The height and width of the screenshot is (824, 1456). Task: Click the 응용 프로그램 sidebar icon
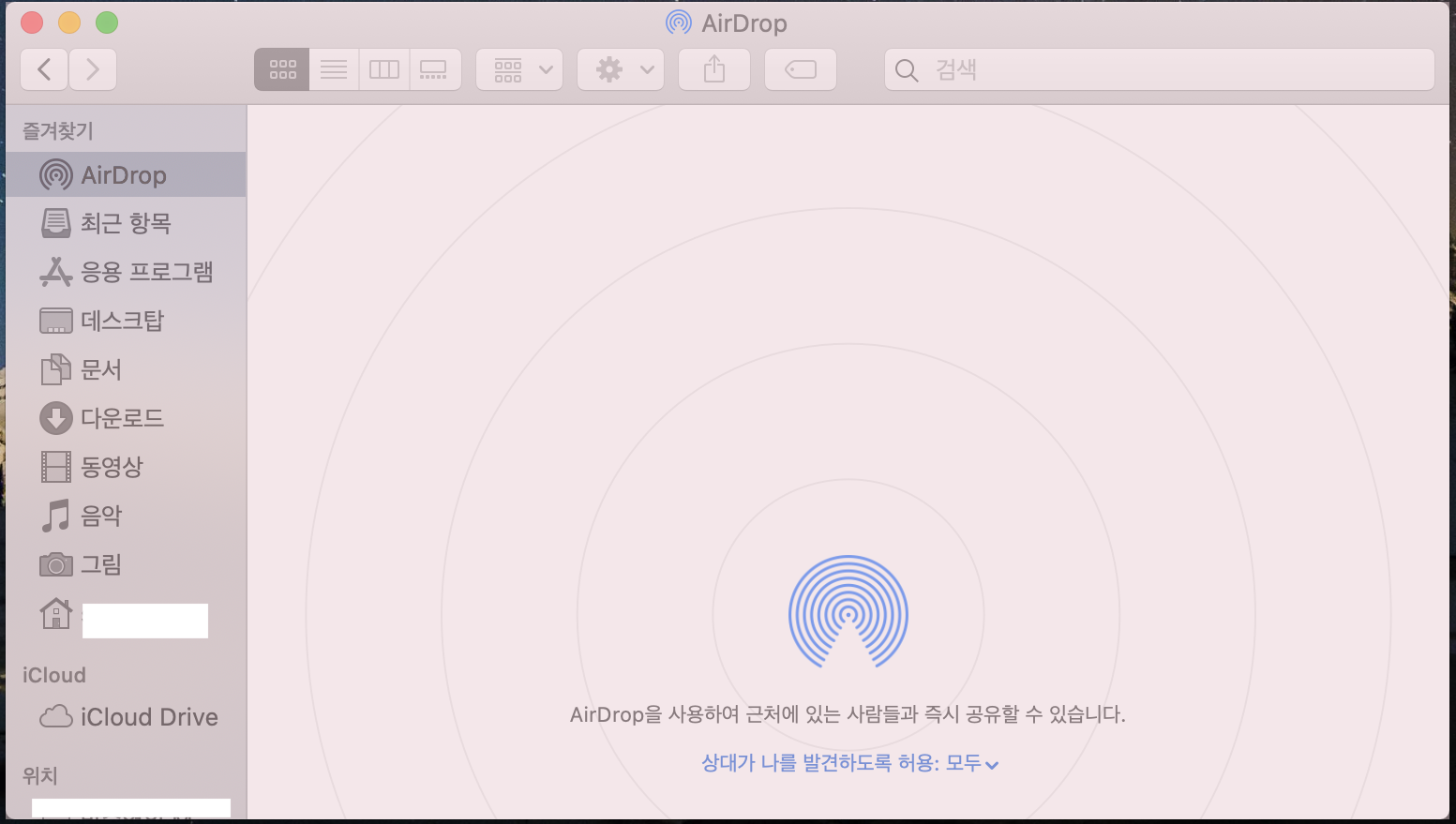56,272
